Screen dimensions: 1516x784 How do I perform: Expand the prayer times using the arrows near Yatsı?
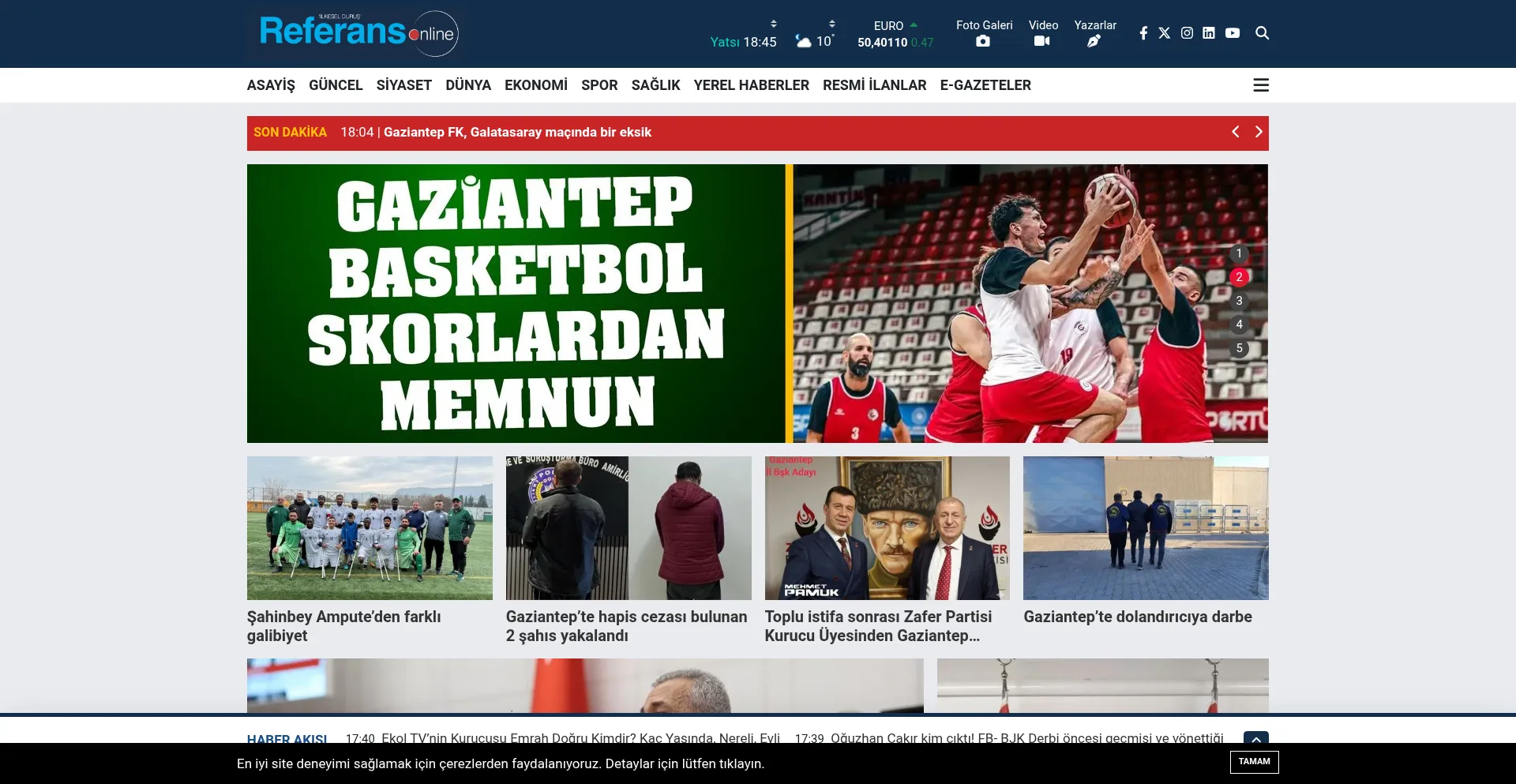[x=774, y=23]
